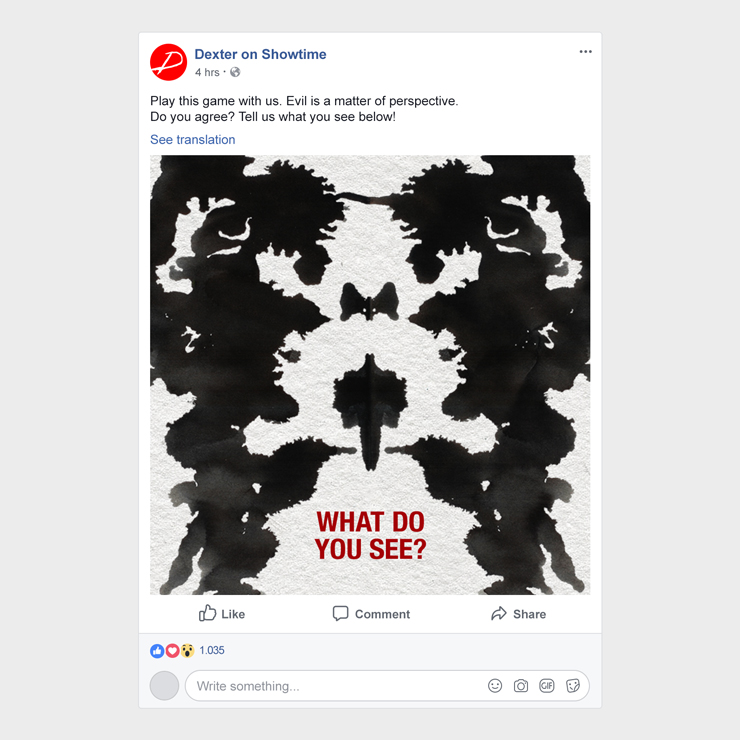Click the Comment button

coord(371,614)
